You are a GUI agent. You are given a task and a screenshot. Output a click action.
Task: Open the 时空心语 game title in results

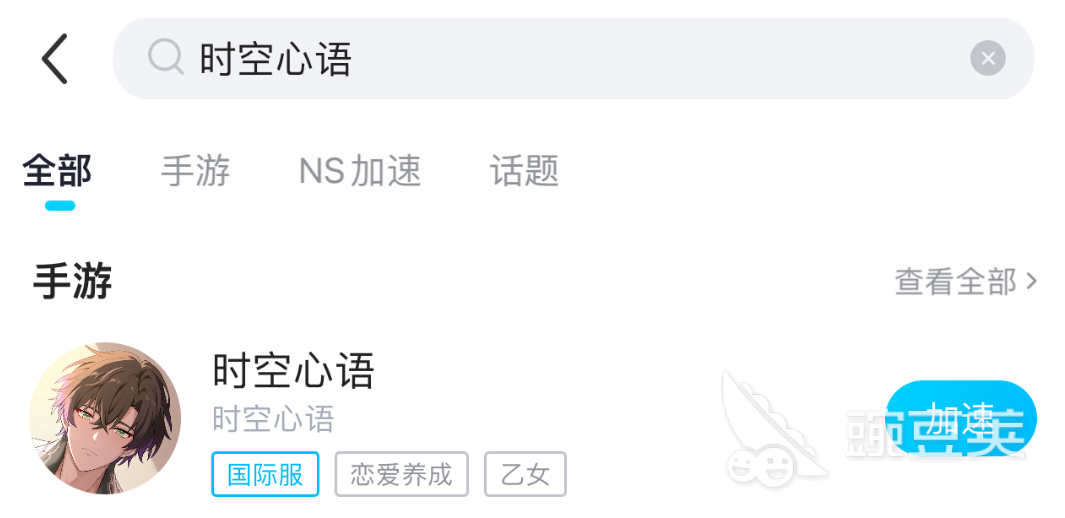293,371
